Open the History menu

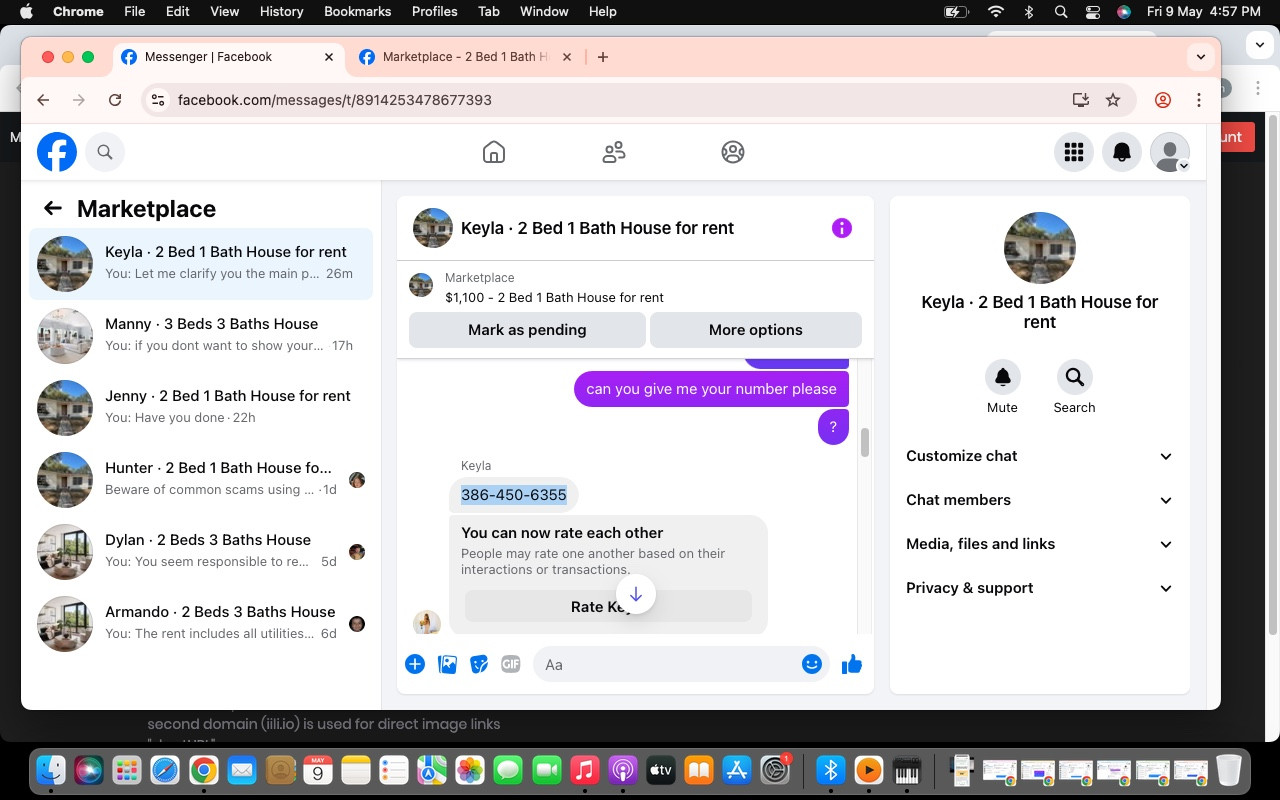281,12
